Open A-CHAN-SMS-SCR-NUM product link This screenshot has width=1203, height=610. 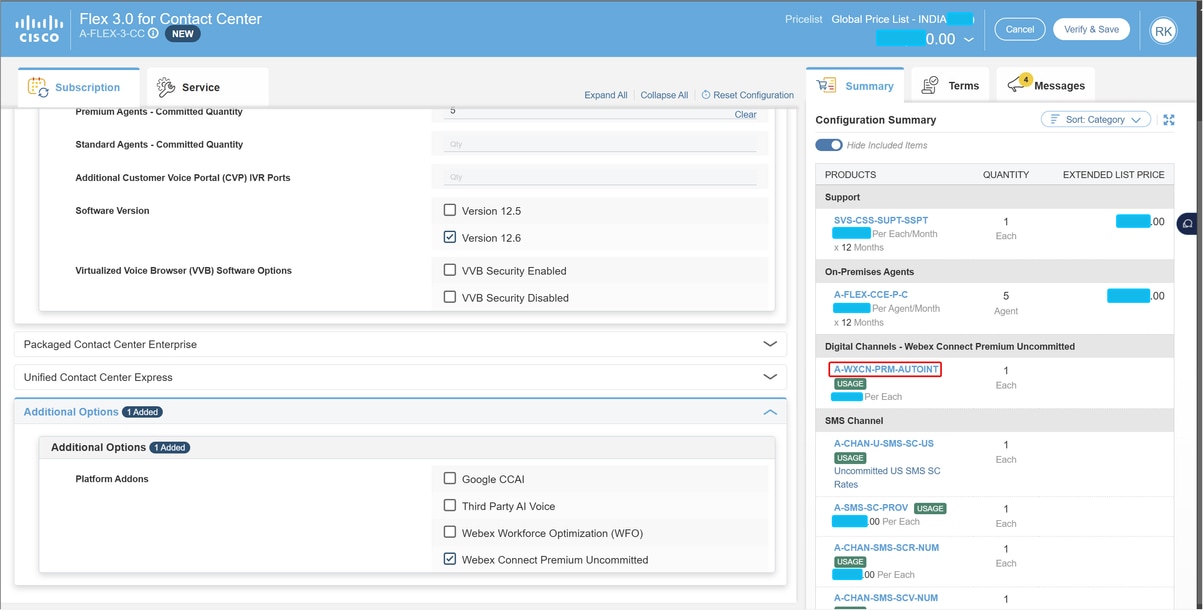[x=886, y=548]
